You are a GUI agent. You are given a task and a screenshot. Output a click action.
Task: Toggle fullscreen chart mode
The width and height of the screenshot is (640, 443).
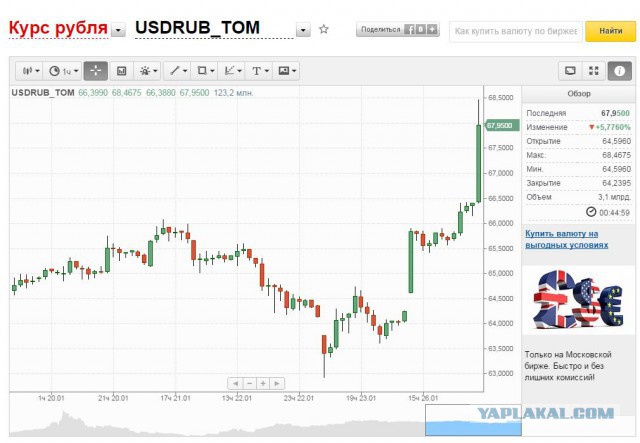[594, 71]
